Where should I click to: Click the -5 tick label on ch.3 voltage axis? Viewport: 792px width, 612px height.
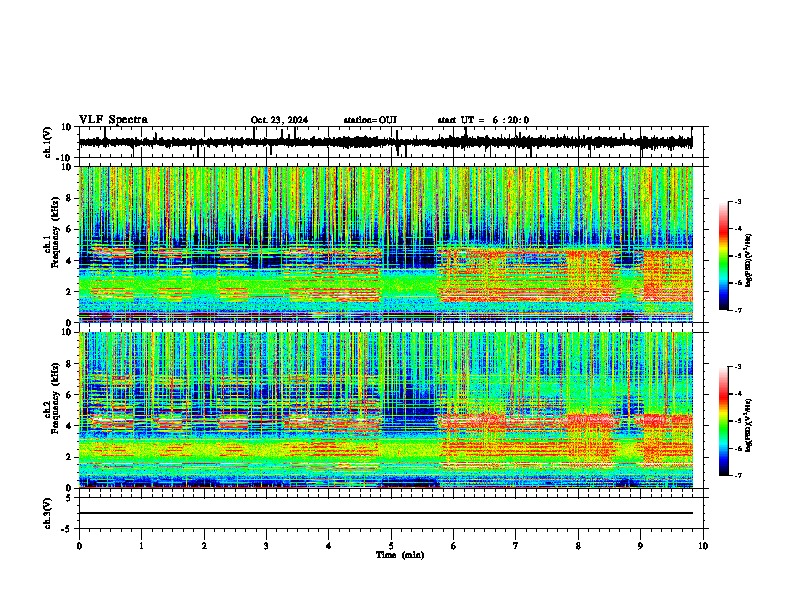click(x=68, y=529)
